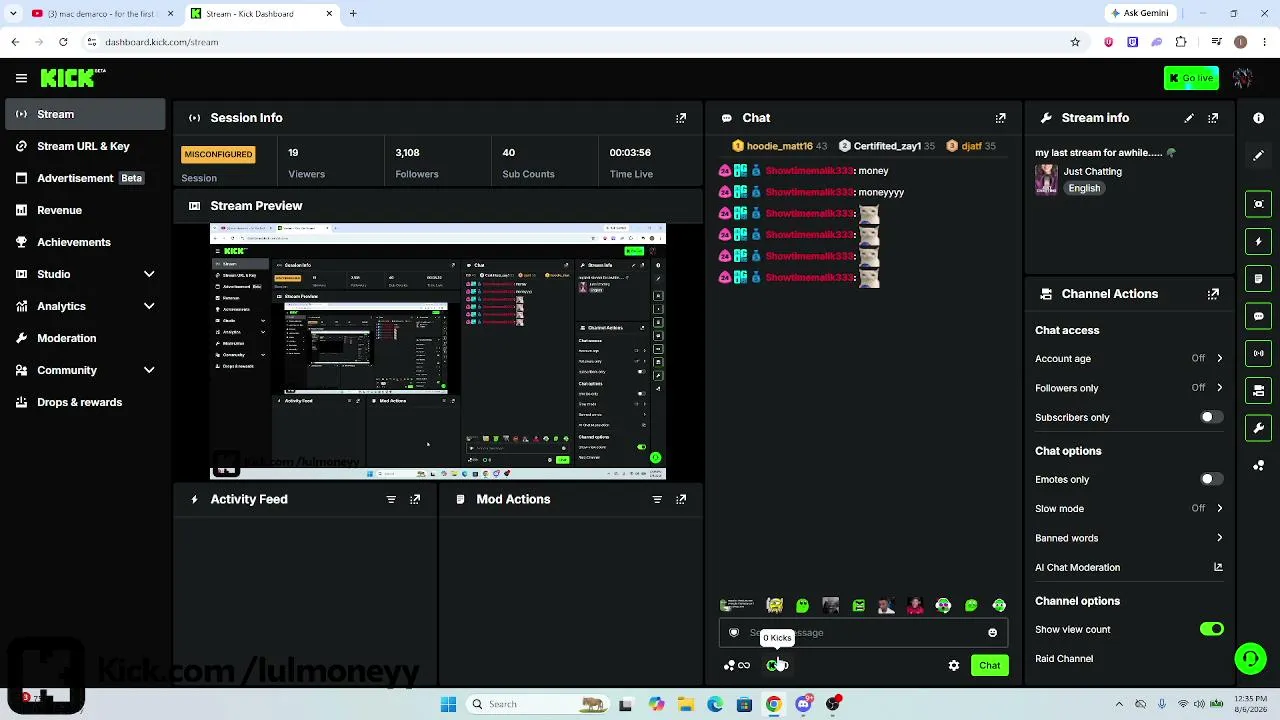This screenshot has height=720, width=1280.
Task: Toggle the Stream info wrench widget in the right rail
Action: 1258,428
